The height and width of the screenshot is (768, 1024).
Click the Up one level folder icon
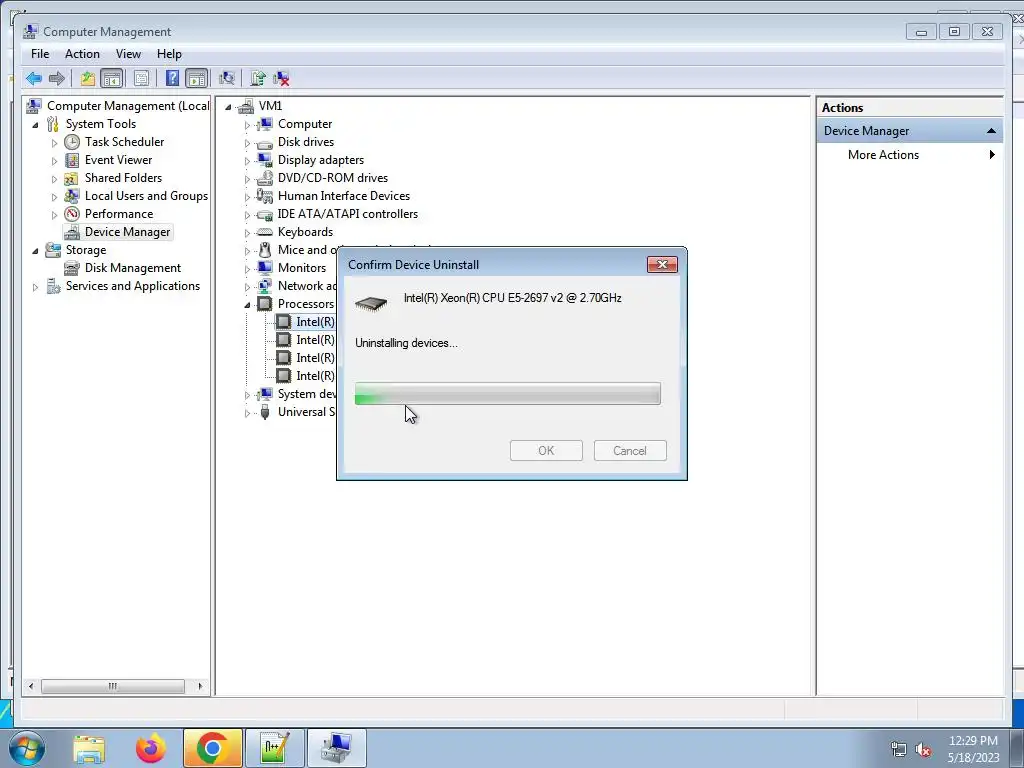point(88,78)
